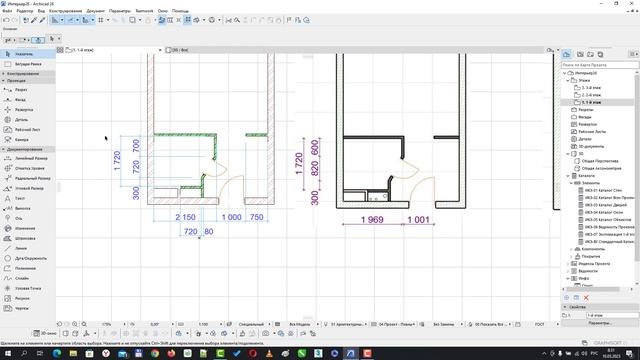The height and width of the screenshot is (360, 640).
Task: Click the Undo arrow in the toolbar
Action: (x=6, y=20)
